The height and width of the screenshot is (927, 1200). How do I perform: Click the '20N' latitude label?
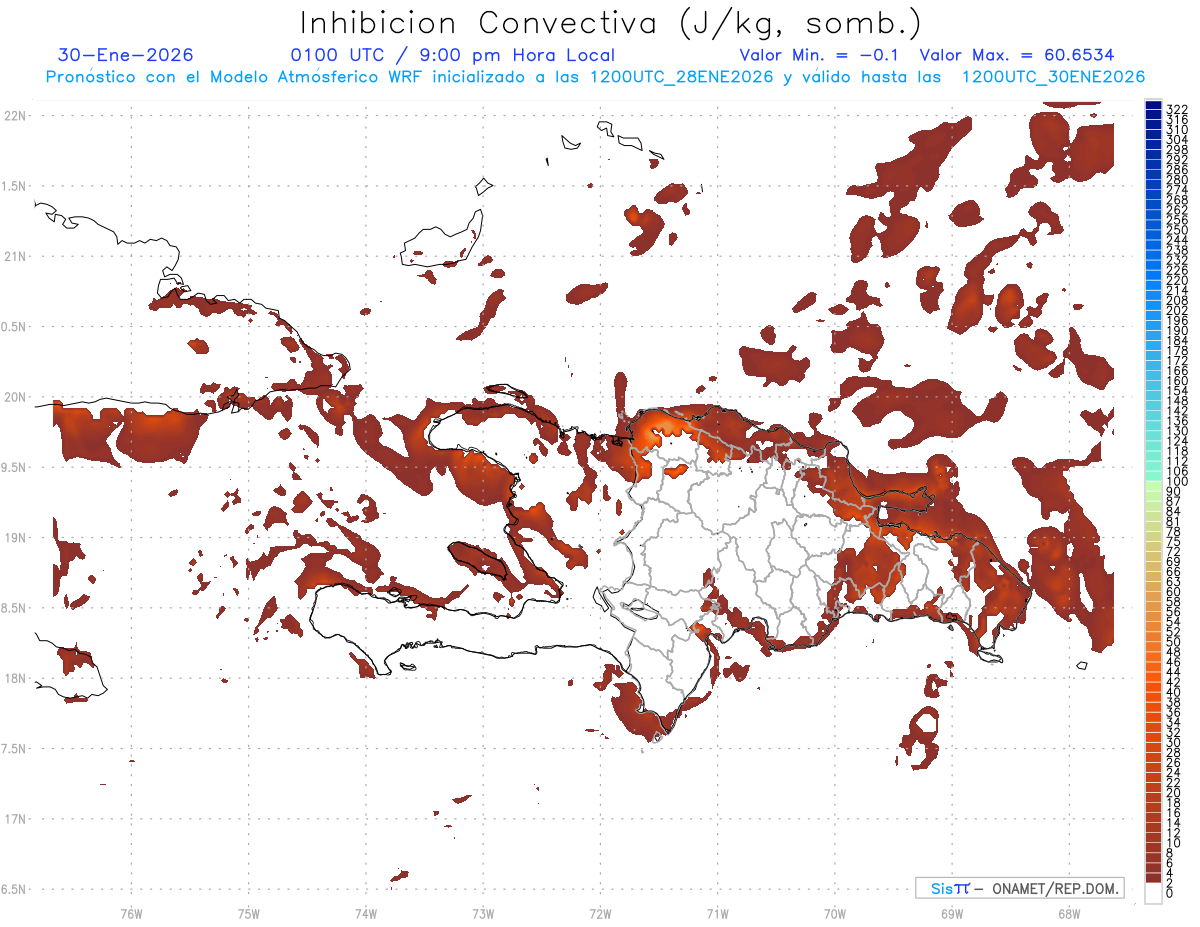pyautogui.click(x=14, y=397)
